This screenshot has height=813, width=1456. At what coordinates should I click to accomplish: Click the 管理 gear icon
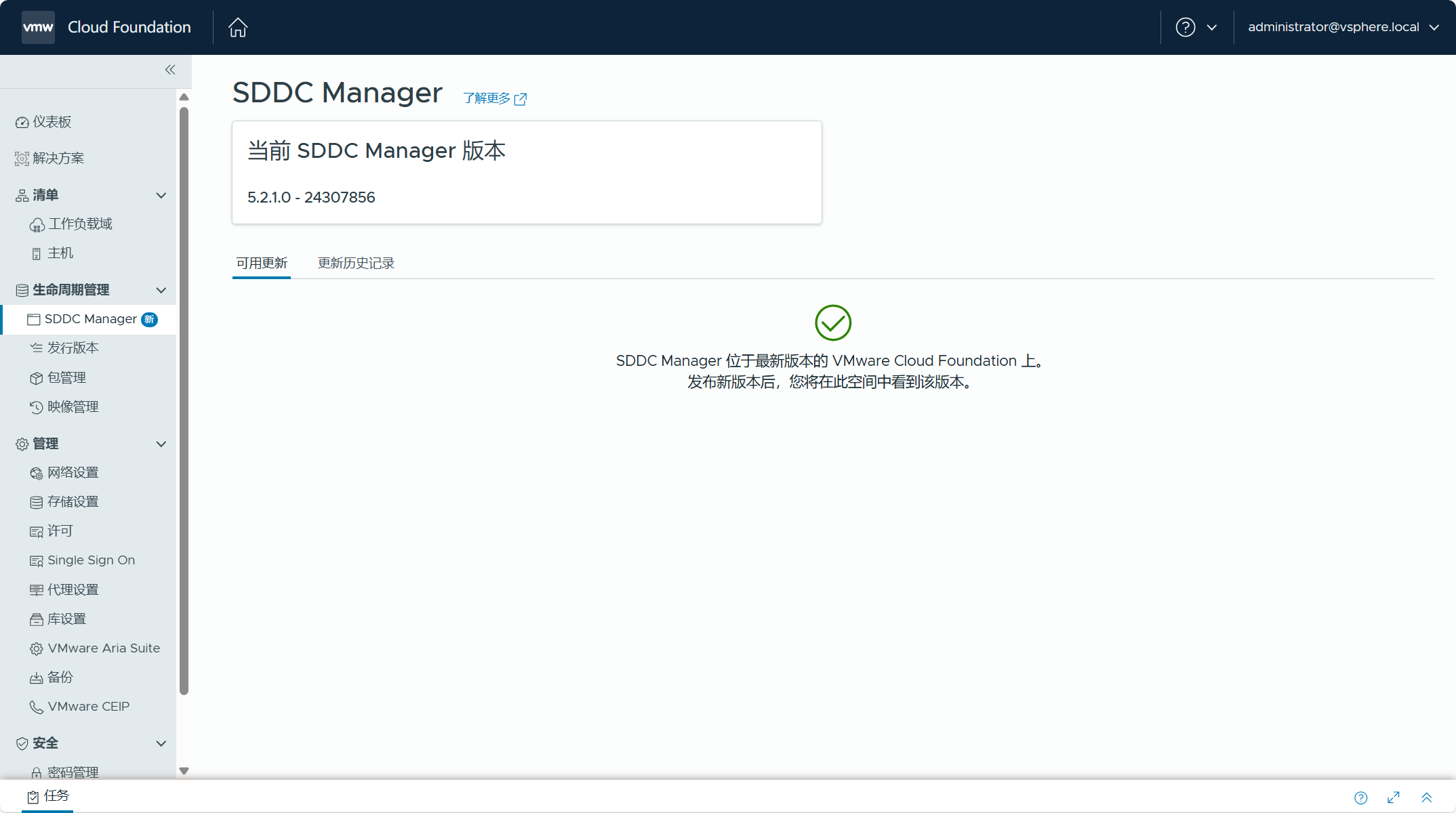(x=22, y=444)
